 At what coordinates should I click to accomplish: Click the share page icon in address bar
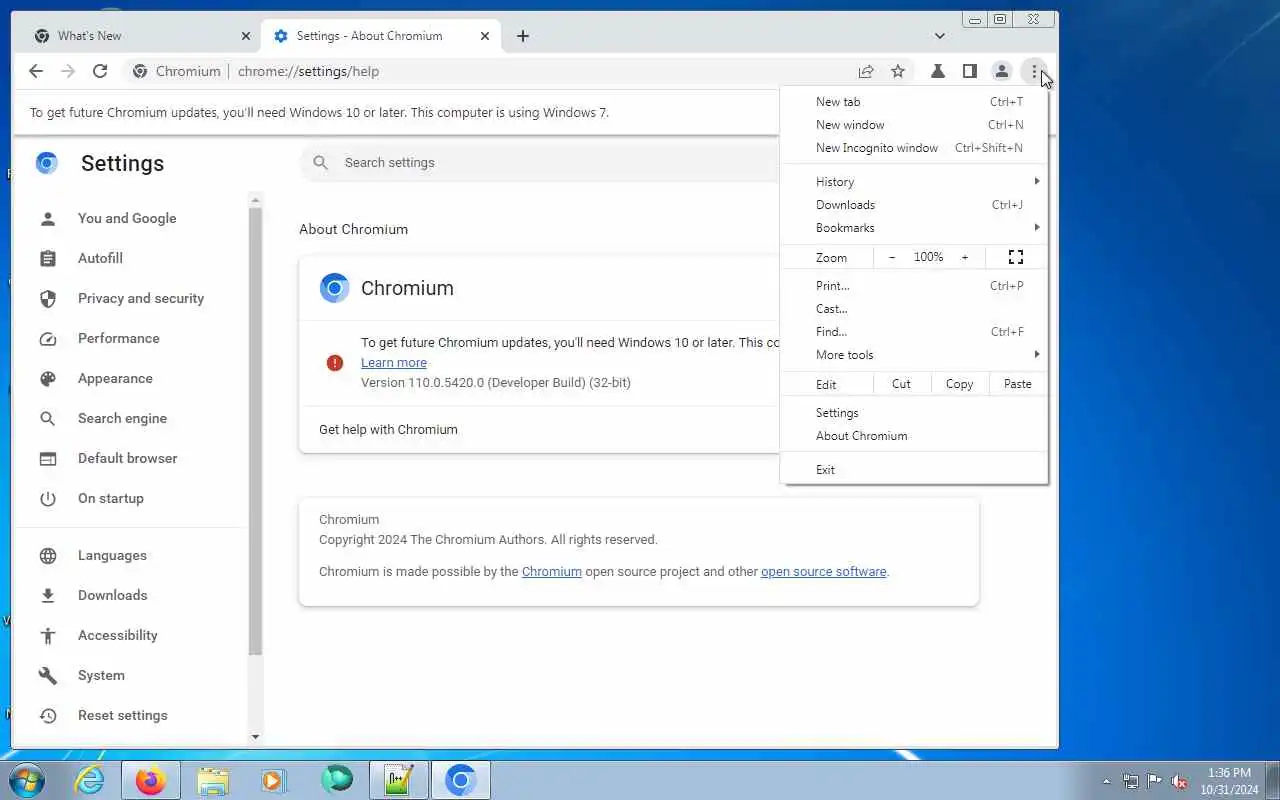pos(866,71)
